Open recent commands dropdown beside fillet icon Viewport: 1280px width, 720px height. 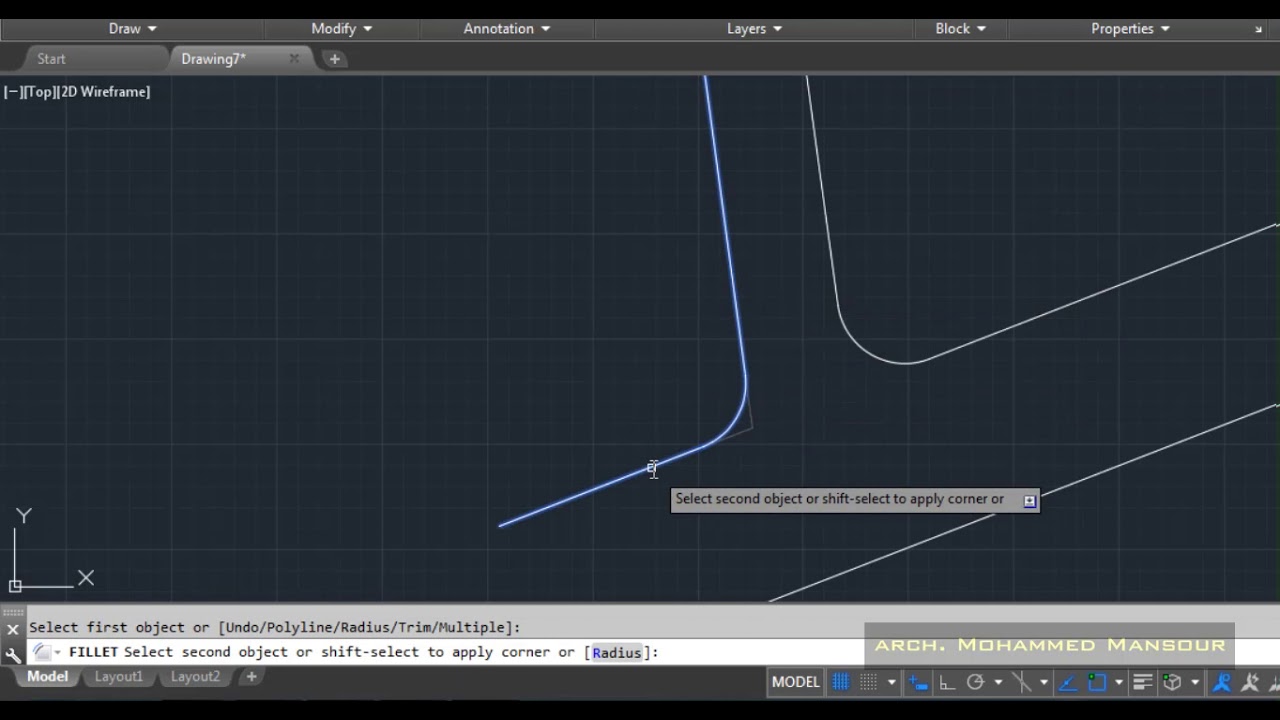coord(57,652)
